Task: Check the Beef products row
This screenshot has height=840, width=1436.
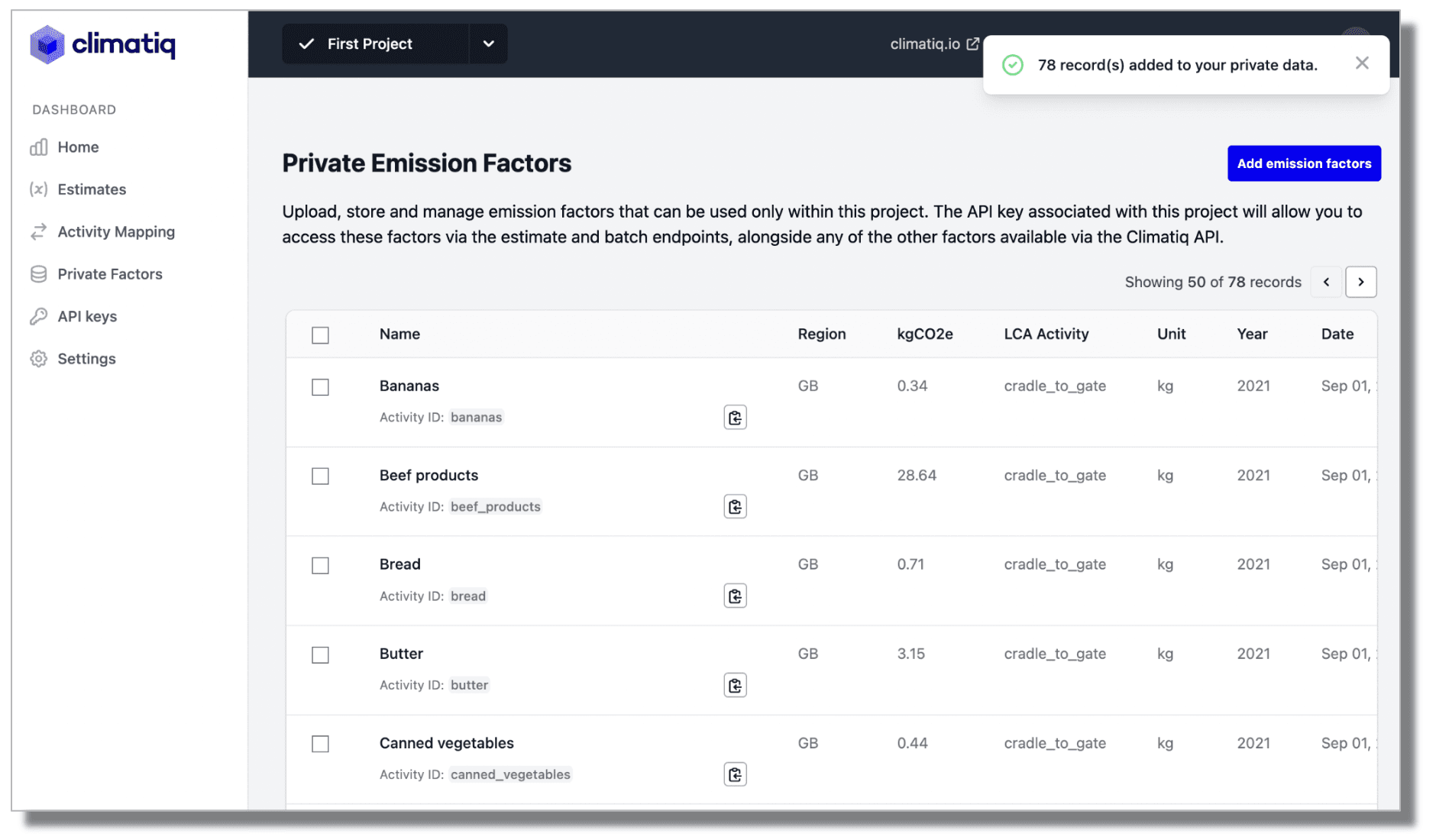Action: (320, 477)
